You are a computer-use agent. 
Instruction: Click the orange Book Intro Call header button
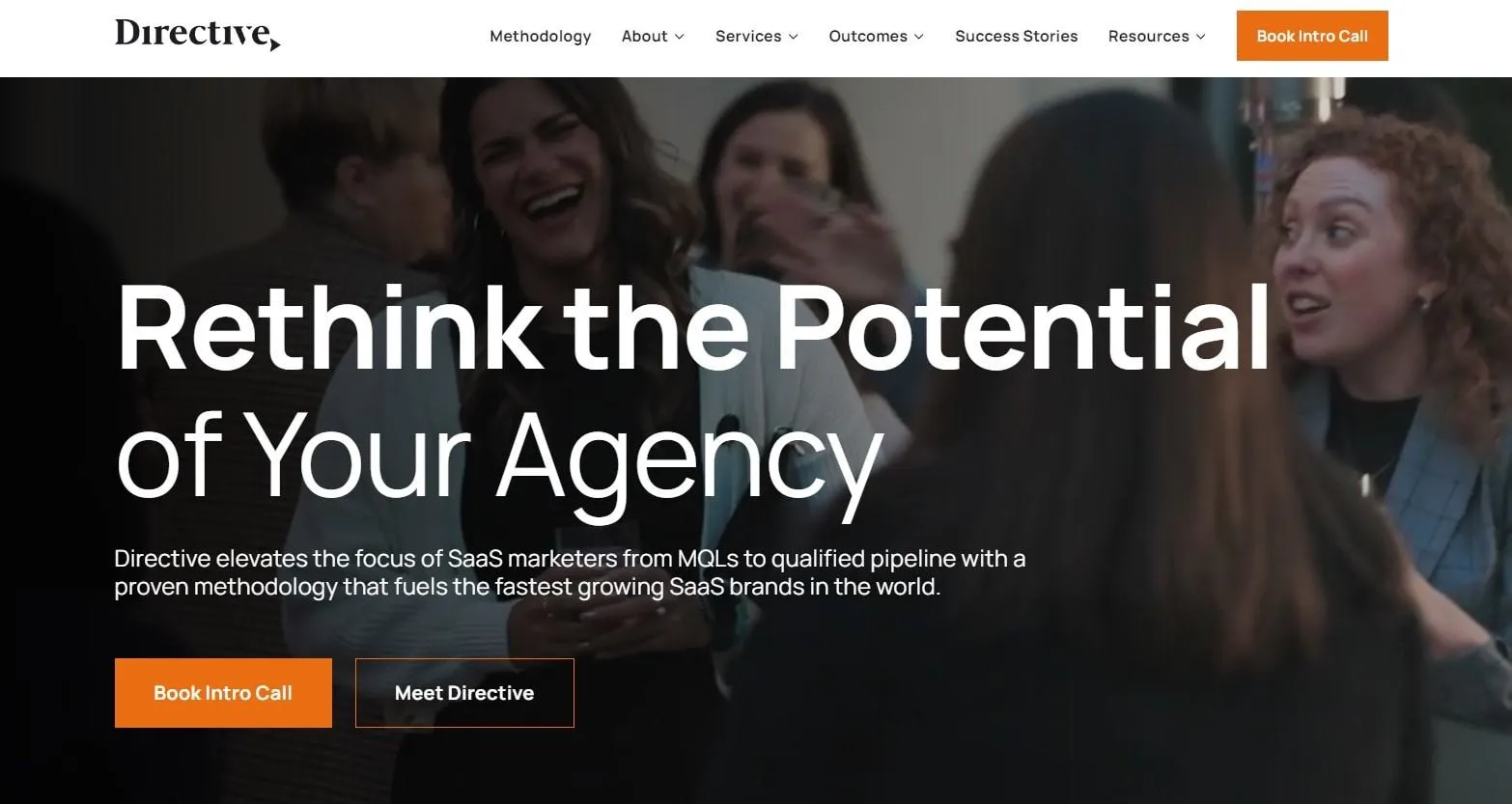[1312, 36]
